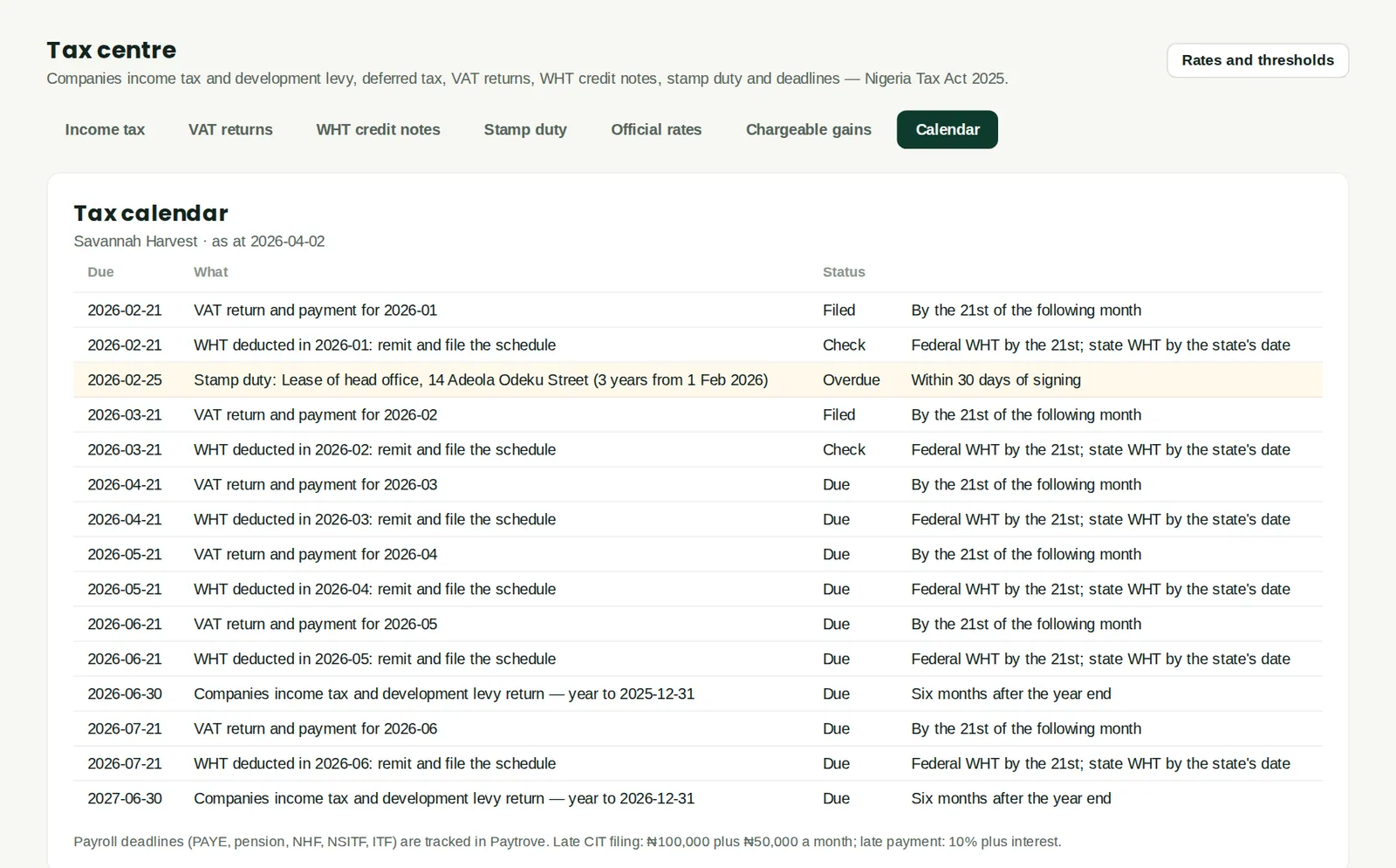View the Official rates tab
The image size is (1396, 868).
click(x=656, y=130)
